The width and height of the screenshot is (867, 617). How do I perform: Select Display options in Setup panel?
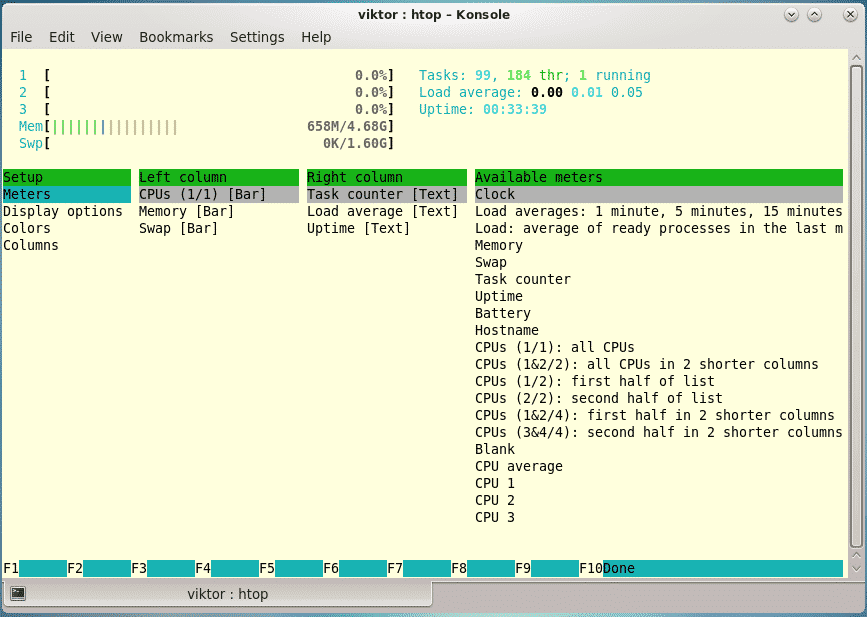pyautogui.click(x=63, y=211)
